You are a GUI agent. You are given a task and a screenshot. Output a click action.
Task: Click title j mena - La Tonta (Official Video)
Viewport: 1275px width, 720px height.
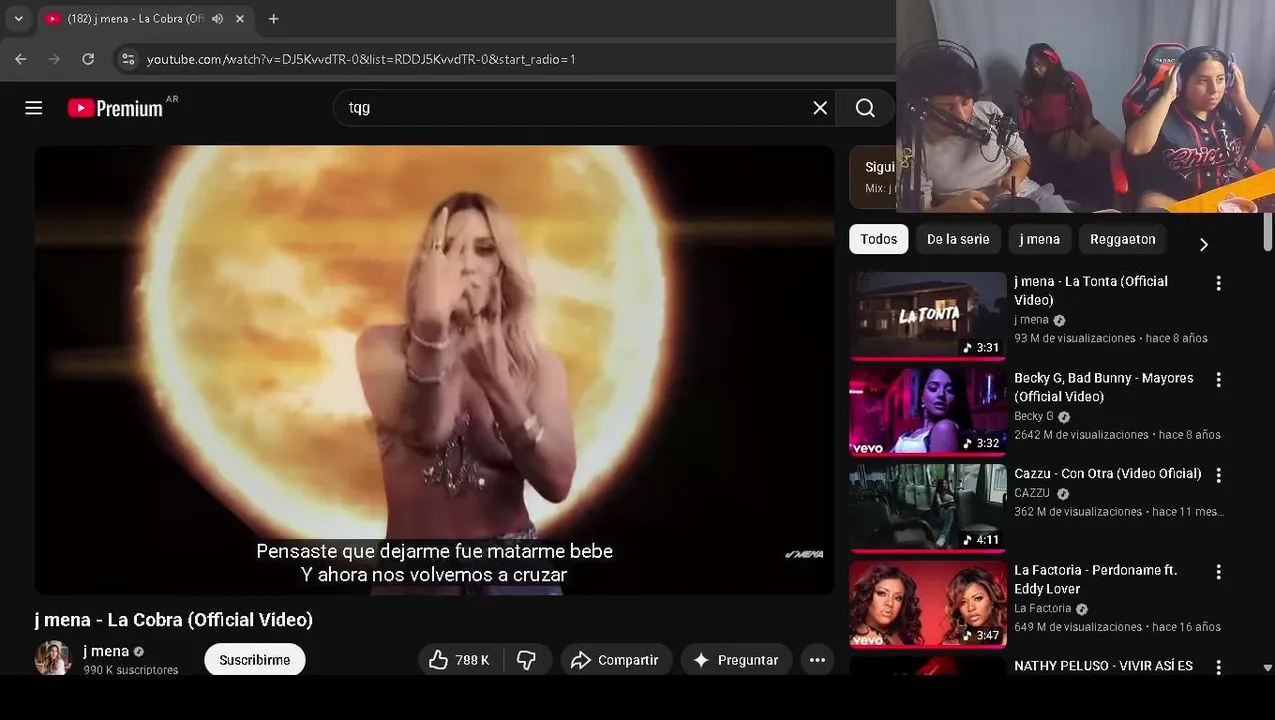coord(1091,291)
